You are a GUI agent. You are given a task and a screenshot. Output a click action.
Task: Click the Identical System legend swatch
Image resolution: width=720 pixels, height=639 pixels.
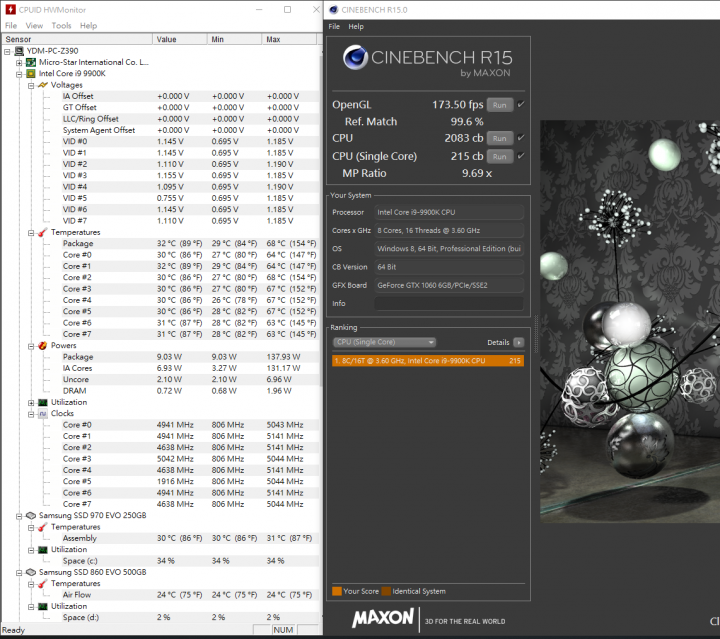[x=386, y=591]
